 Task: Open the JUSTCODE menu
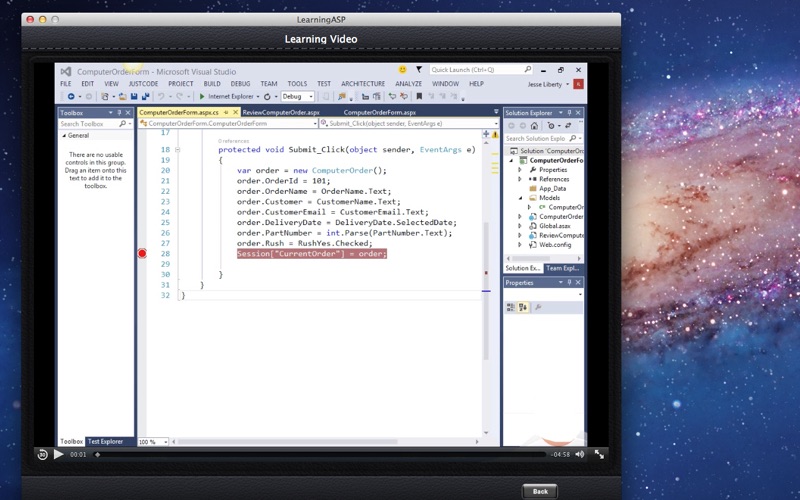coord(143,84)
